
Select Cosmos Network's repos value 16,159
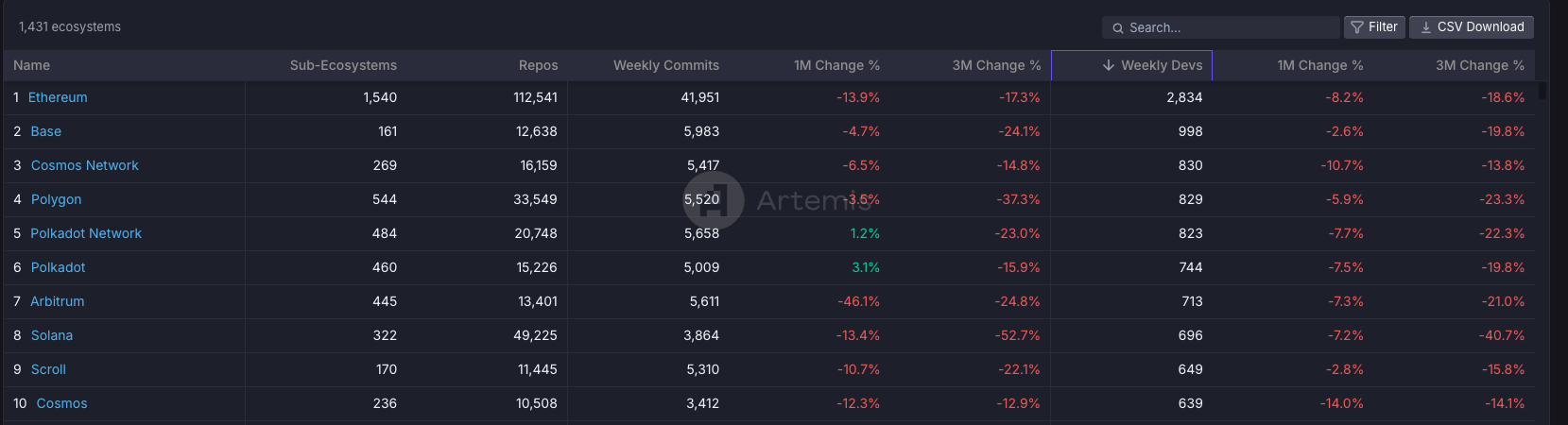(x=539, y=165)
